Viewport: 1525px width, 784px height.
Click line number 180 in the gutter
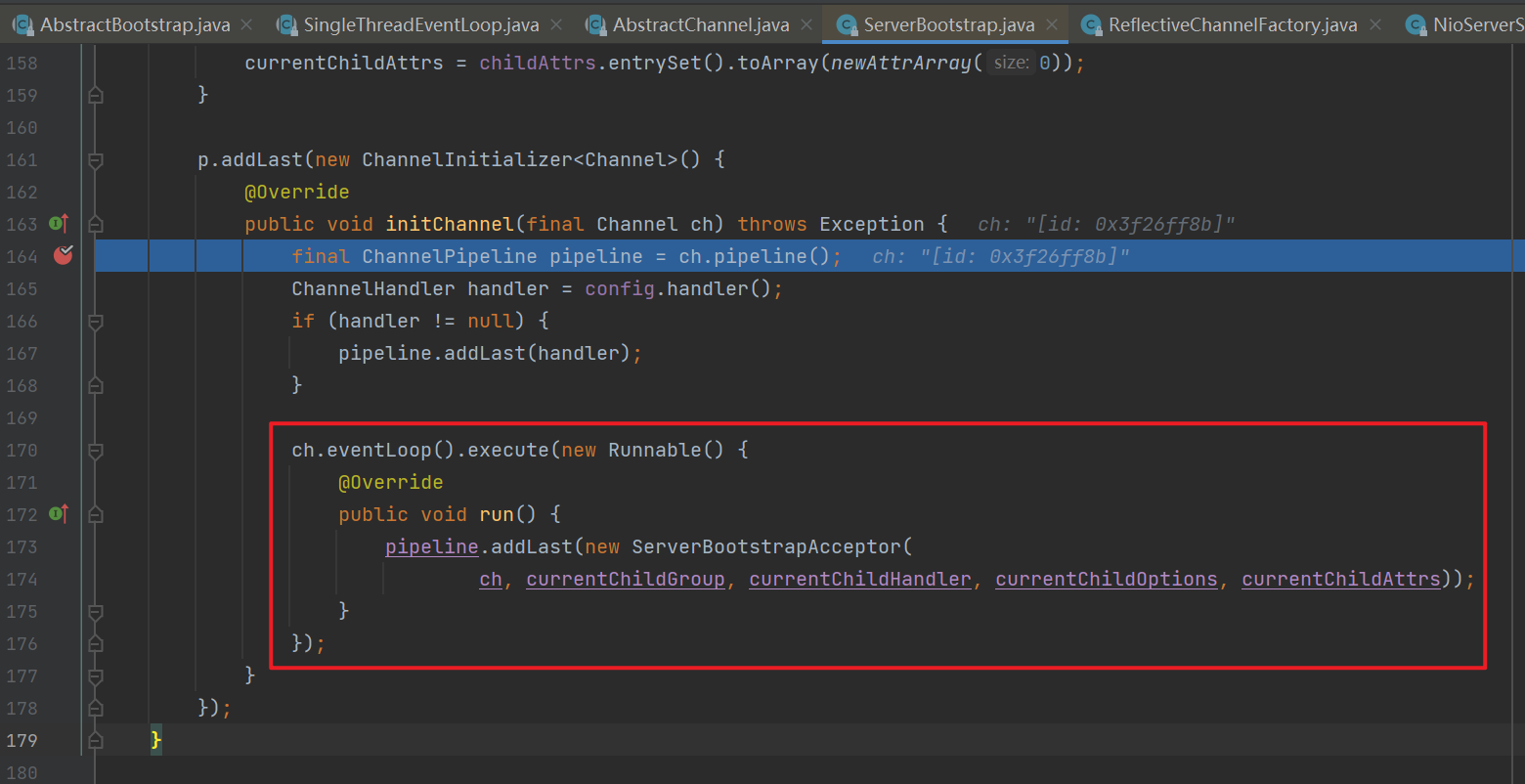22,772
